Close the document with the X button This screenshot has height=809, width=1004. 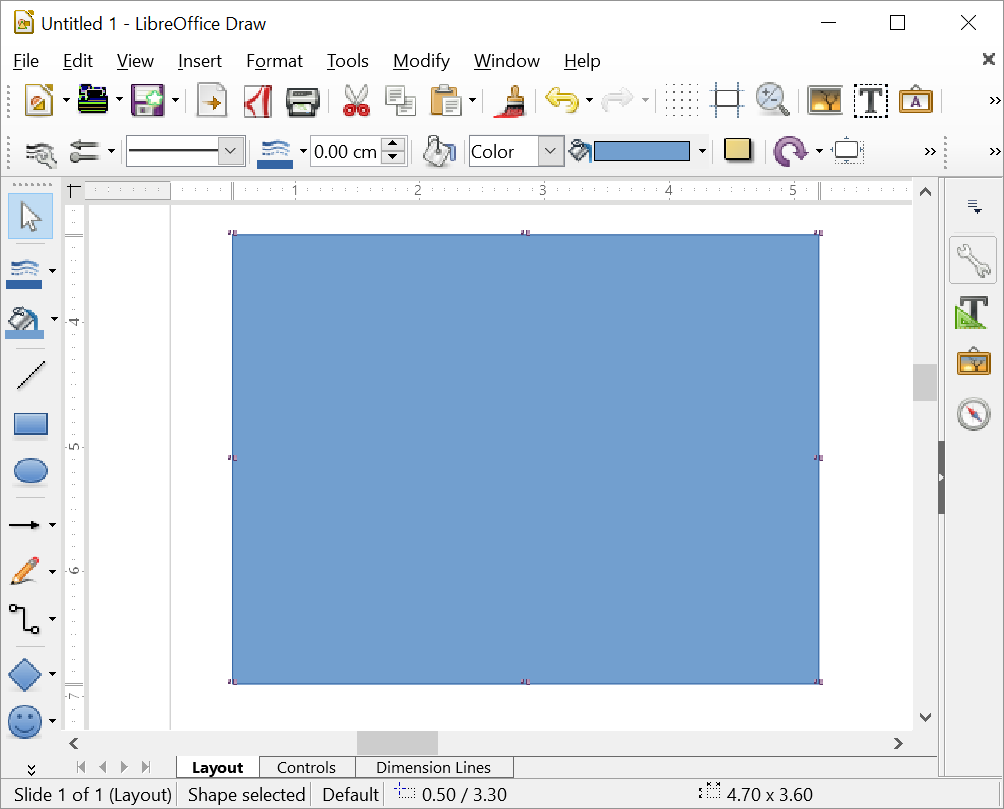(989, 60)
